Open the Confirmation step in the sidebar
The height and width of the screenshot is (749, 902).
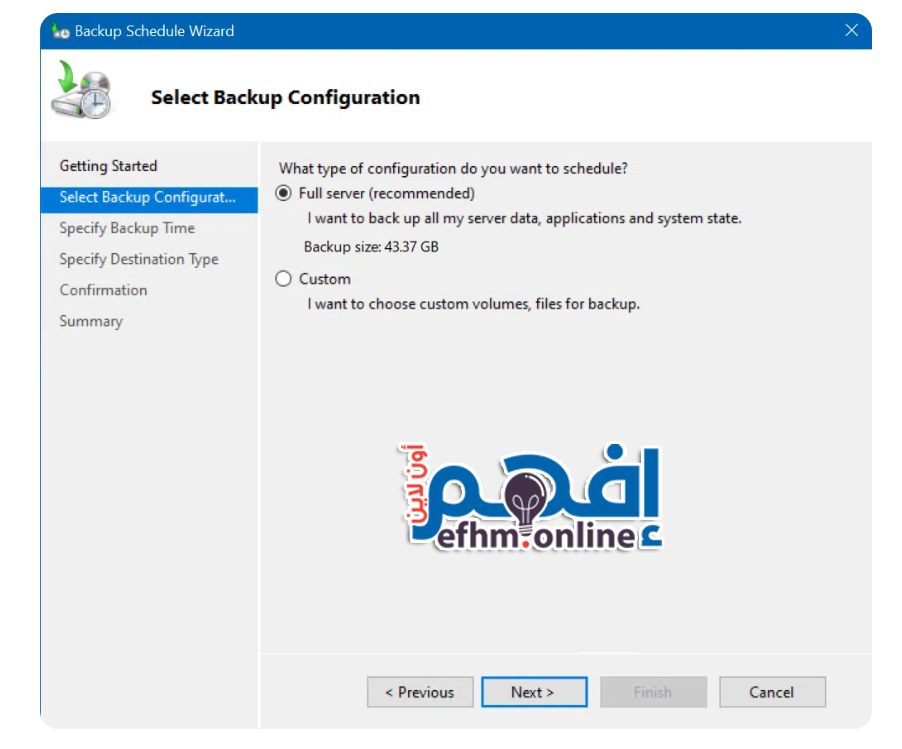(x=103, y=290)
